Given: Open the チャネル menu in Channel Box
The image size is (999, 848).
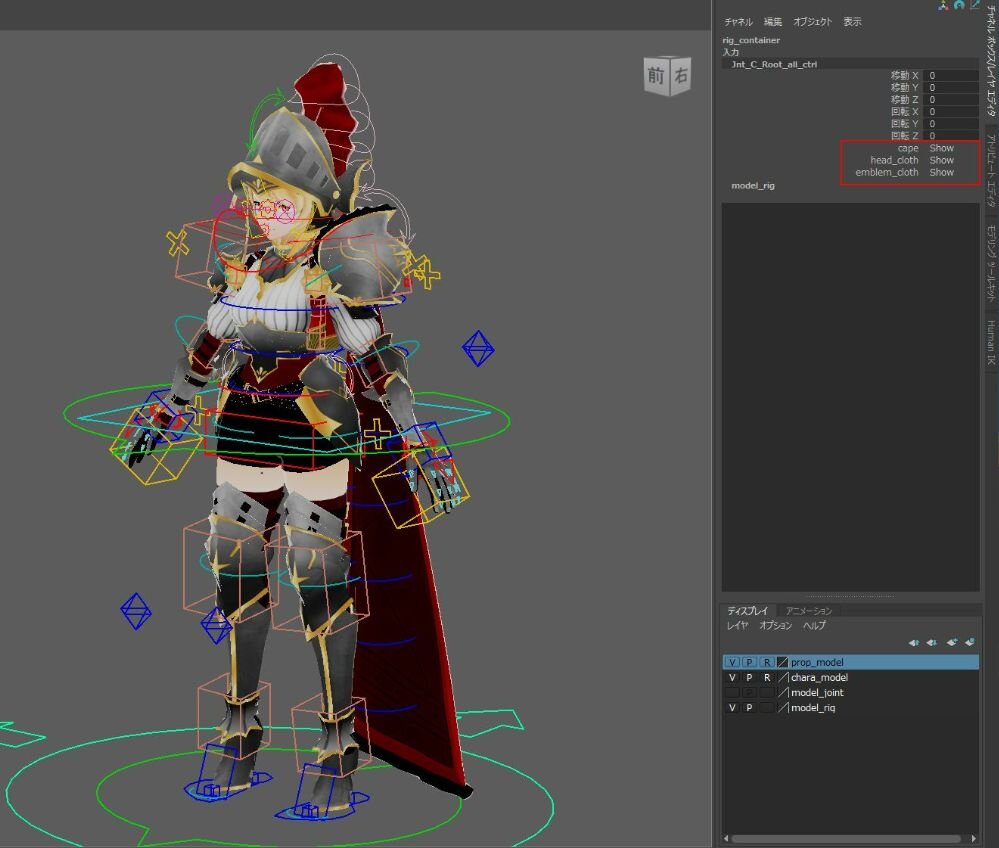Looking at the screenshot, I should pos(738,22).
